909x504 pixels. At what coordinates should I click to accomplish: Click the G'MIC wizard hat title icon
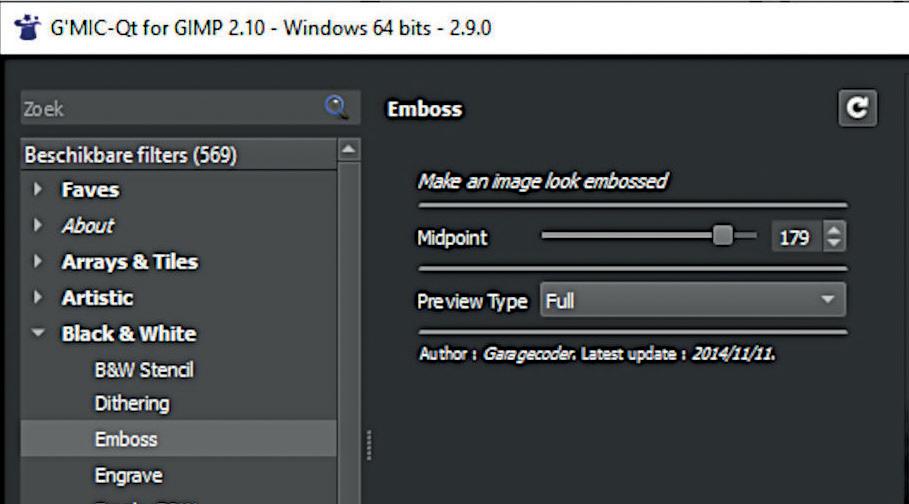(27, 27)
